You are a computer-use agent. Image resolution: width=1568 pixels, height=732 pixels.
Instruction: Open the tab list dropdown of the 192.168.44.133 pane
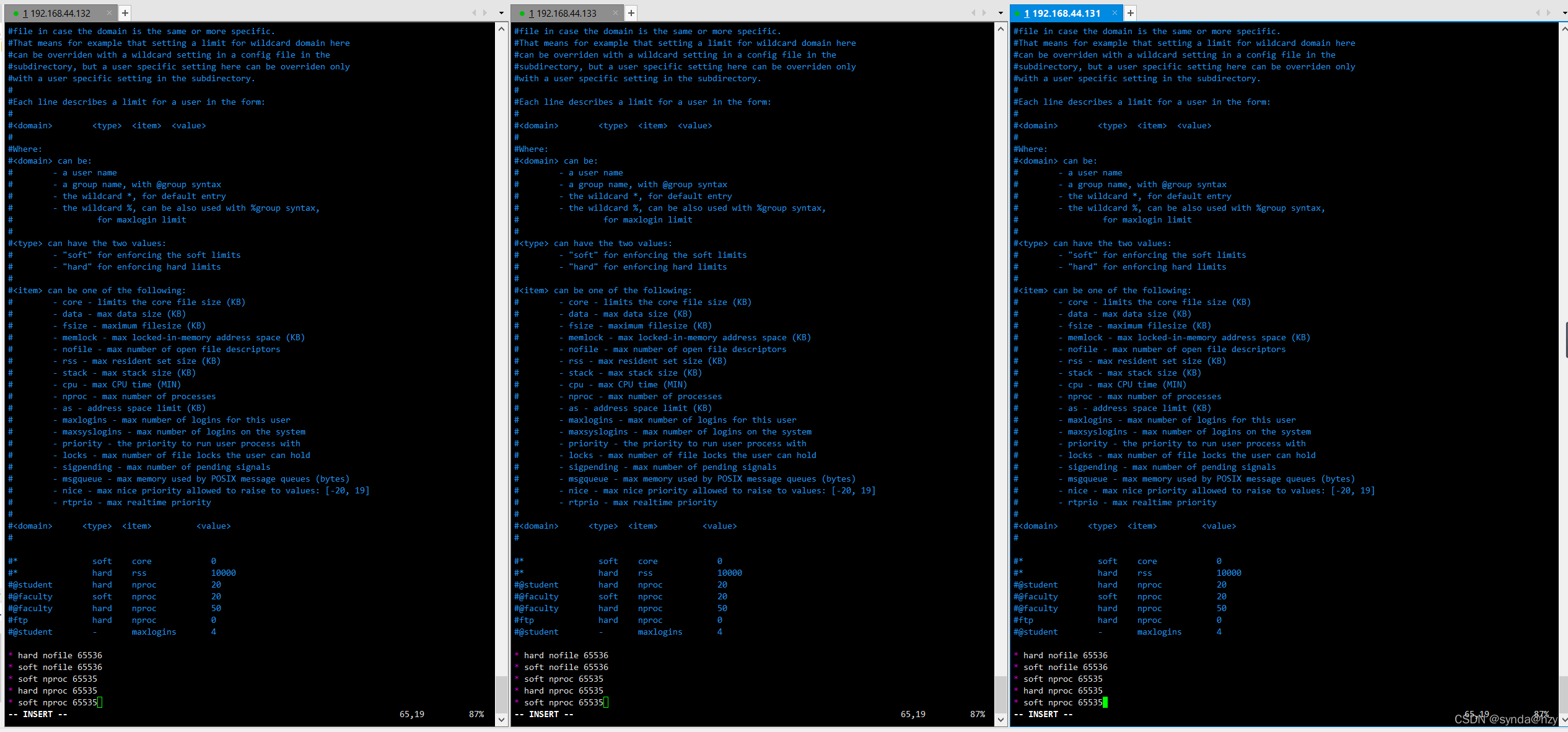[1001, 13]
